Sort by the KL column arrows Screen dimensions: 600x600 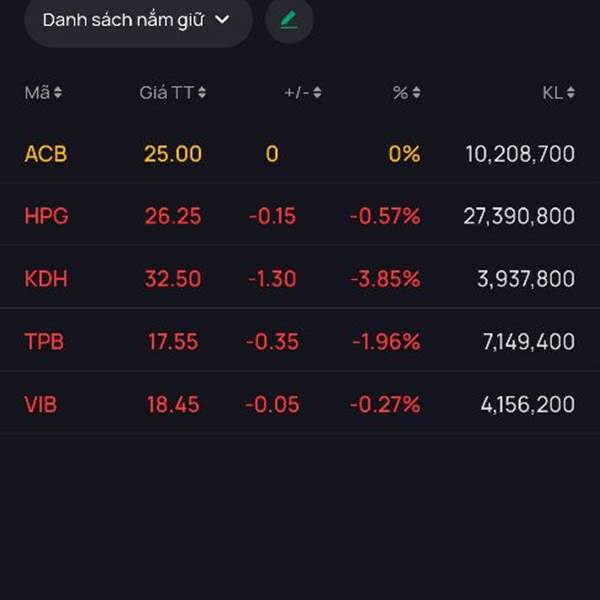click(x=570, y=93)
